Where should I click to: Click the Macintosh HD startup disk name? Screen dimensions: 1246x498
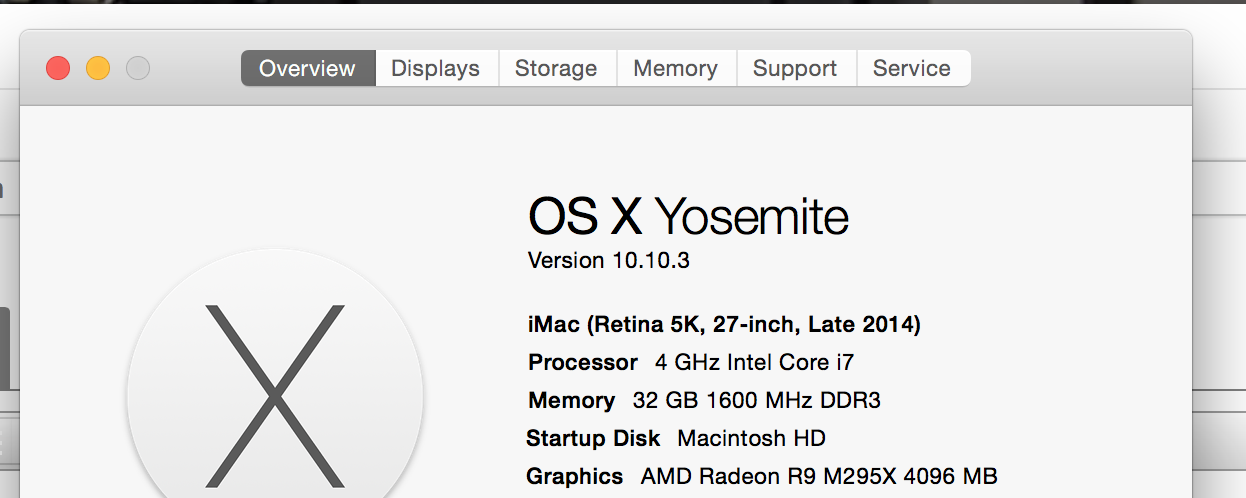pos(751,438)
